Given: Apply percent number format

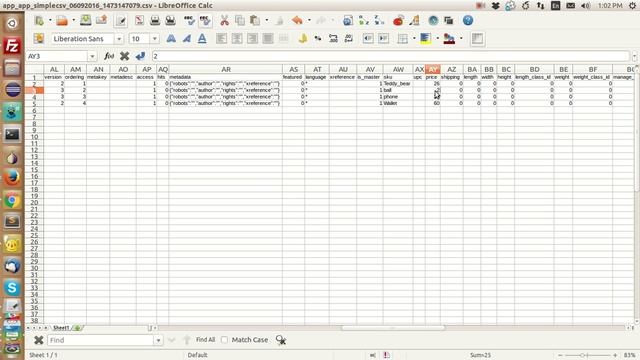Looking at the screenshot, I should coord(318,39).
